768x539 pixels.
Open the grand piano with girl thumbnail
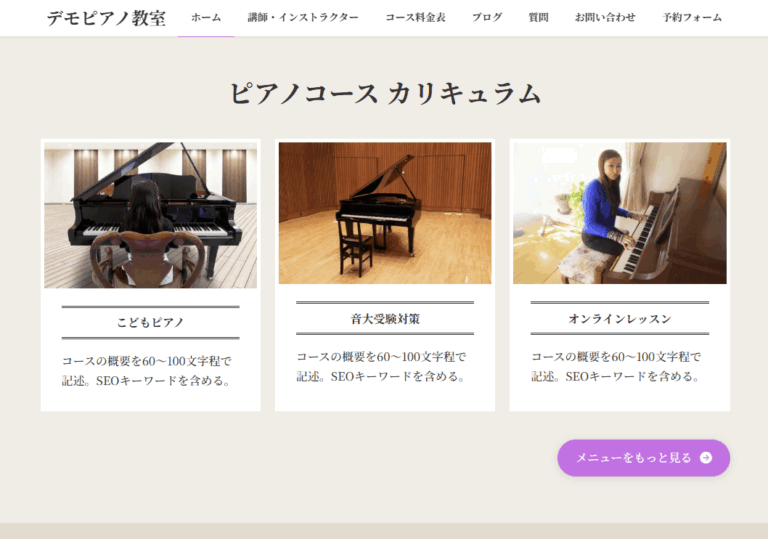pyautogui.click(x=150, y=215)
